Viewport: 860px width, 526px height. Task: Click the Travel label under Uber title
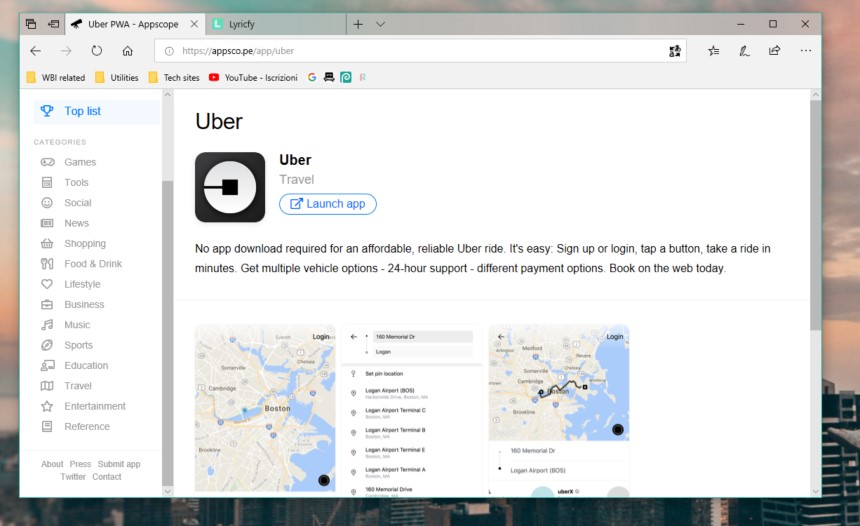[297, 179]
